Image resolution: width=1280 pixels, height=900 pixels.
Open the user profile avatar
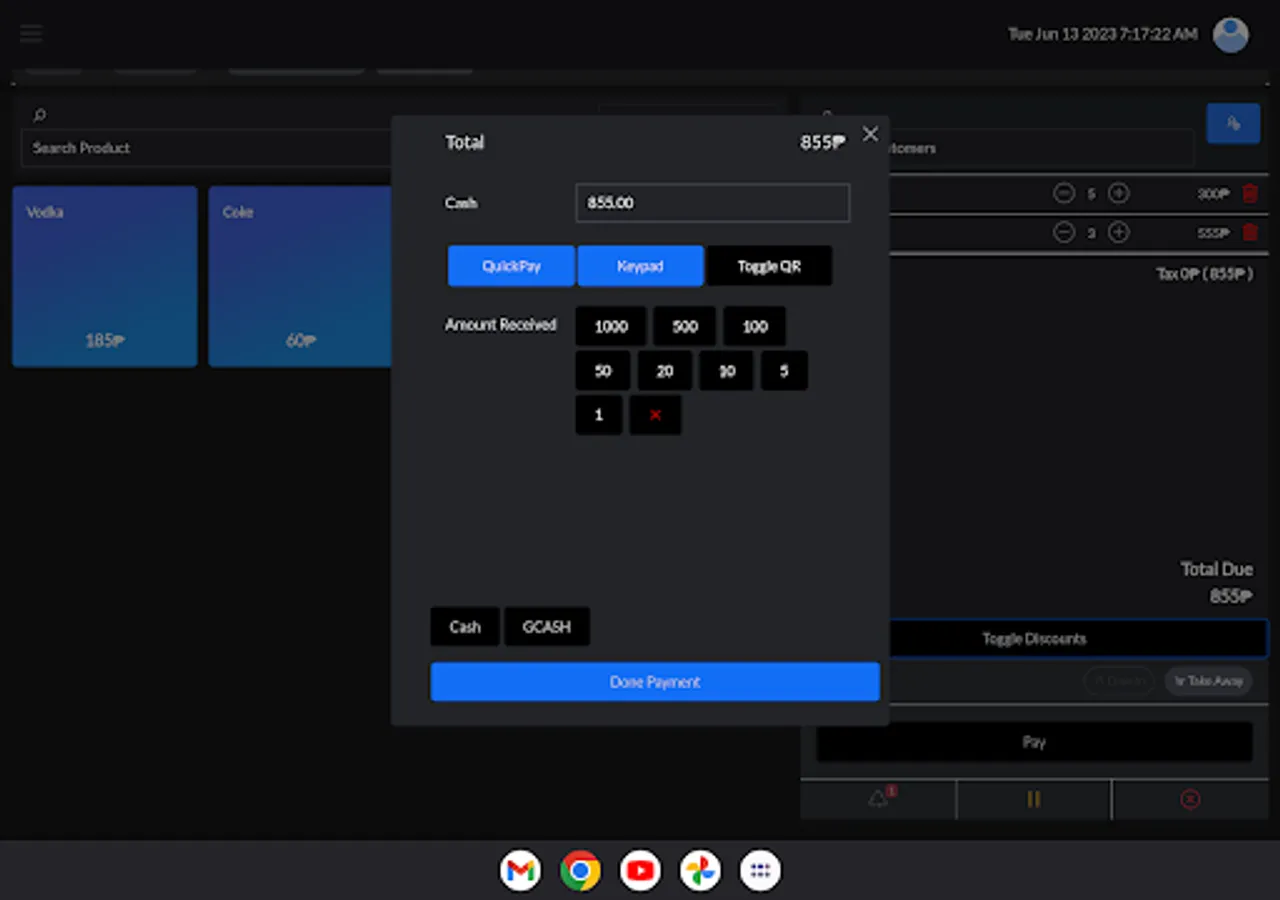click(x=1230, y=34)
